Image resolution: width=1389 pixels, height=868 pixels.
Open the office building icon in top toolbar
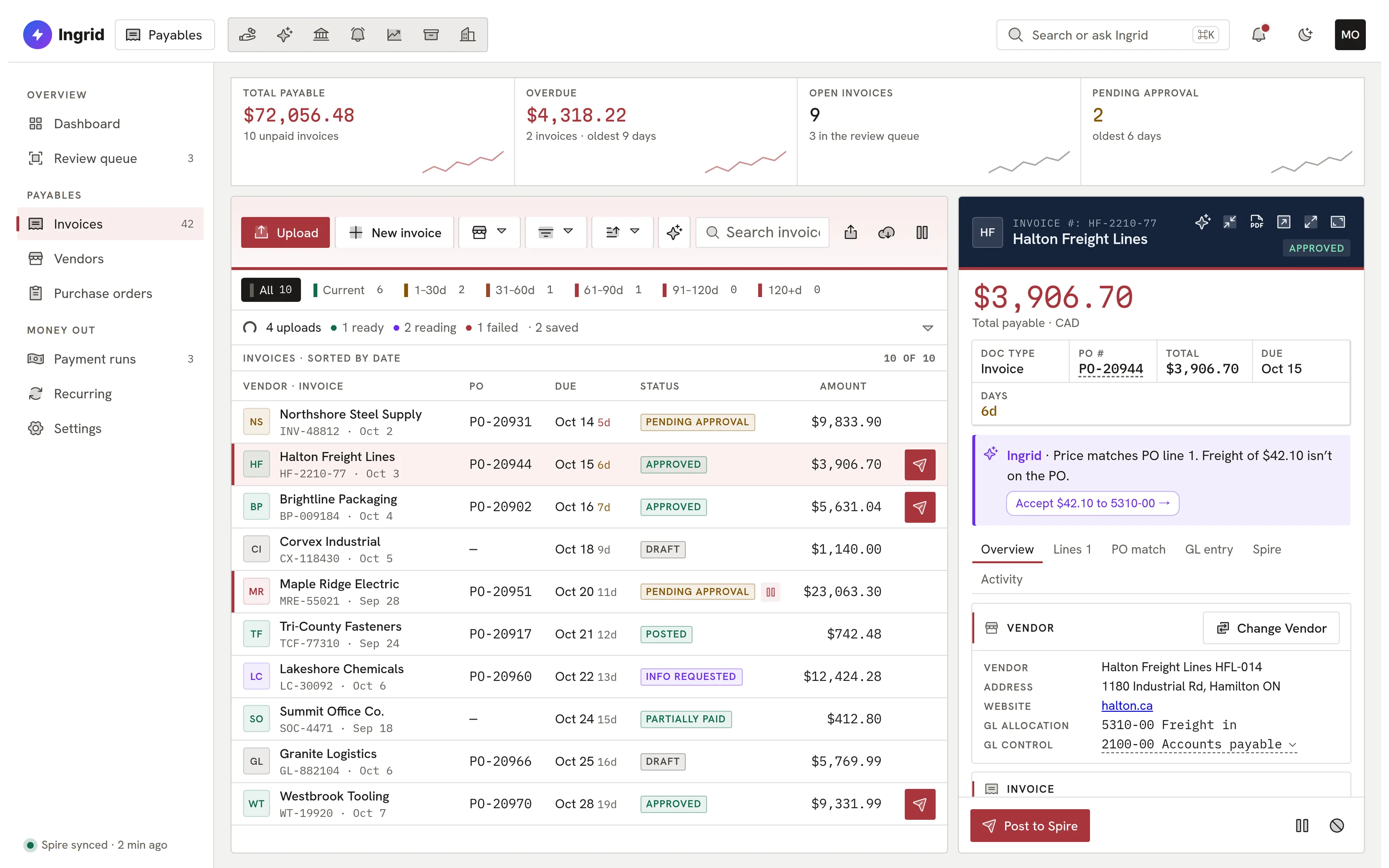click(x=468, y=35)
